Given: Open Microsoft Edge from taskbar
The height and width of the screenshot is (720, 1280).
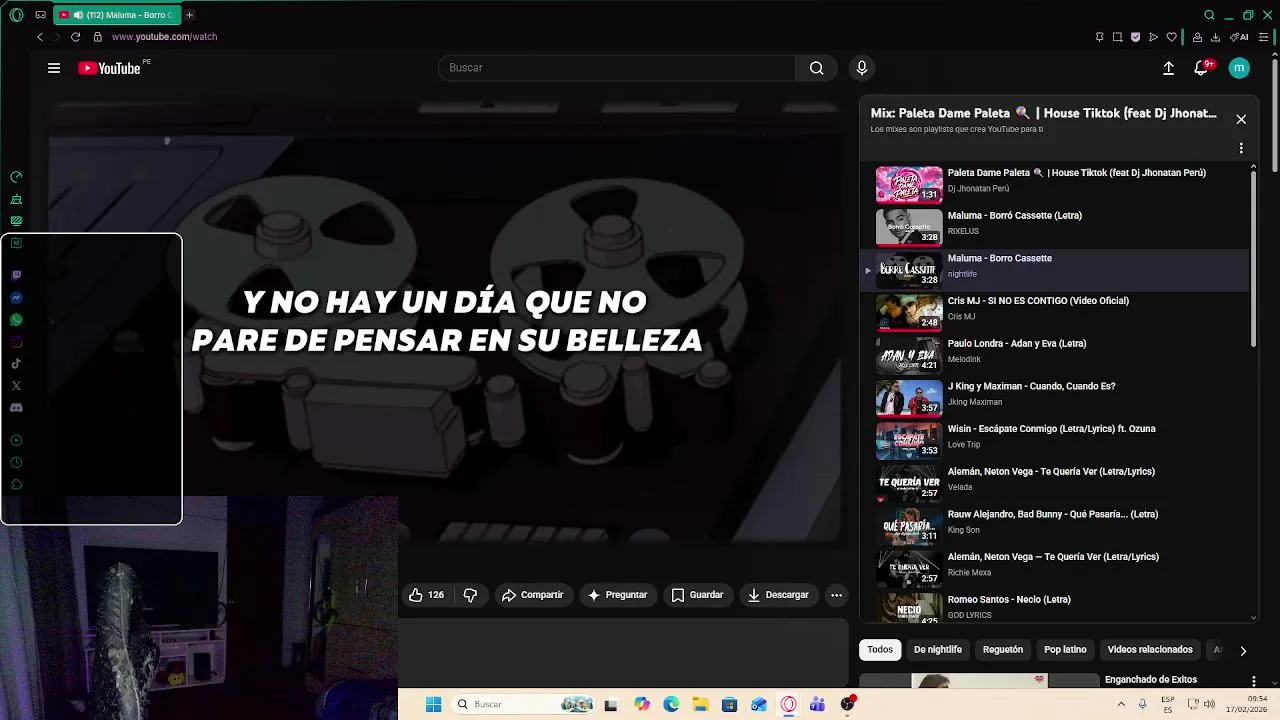Looking at the screenshot, I should [x=671, y=705].
